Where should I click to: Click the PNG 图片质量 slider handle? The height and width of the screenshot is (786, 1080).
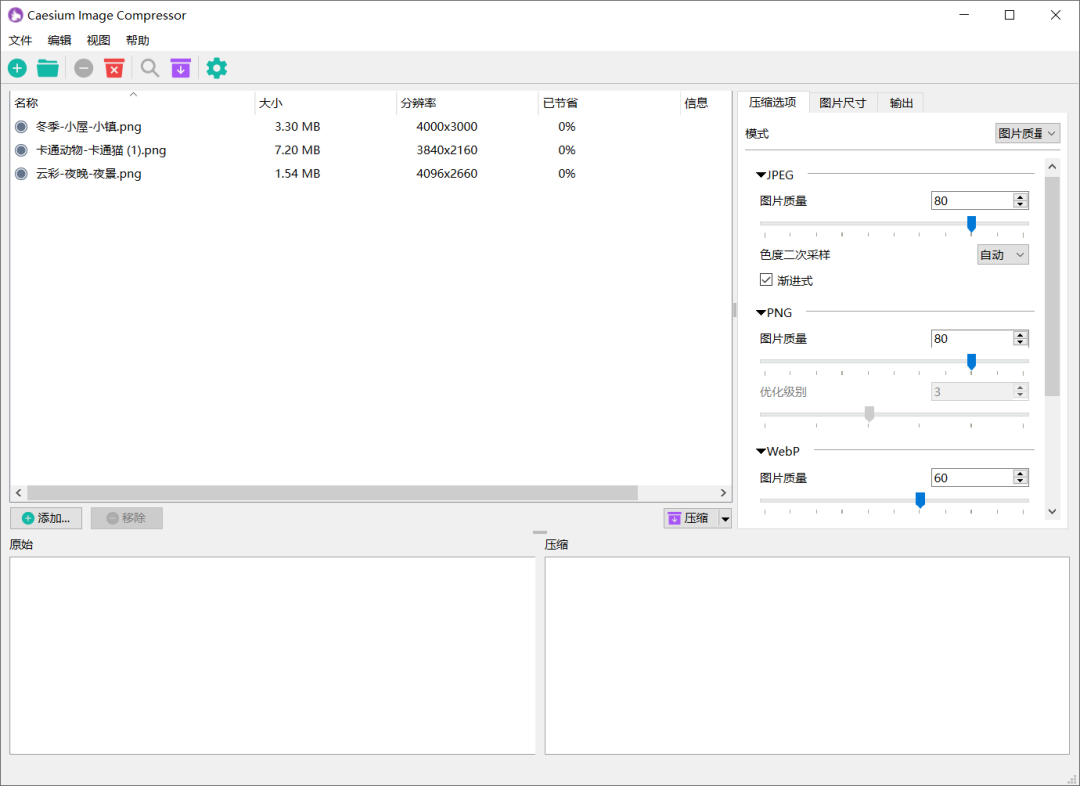[x=971, y=362]
